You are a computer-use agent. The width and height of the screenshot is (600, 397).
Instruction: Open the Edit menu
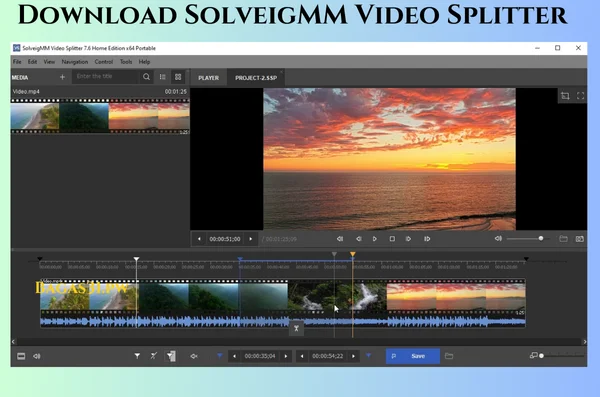tap(33, 62)
